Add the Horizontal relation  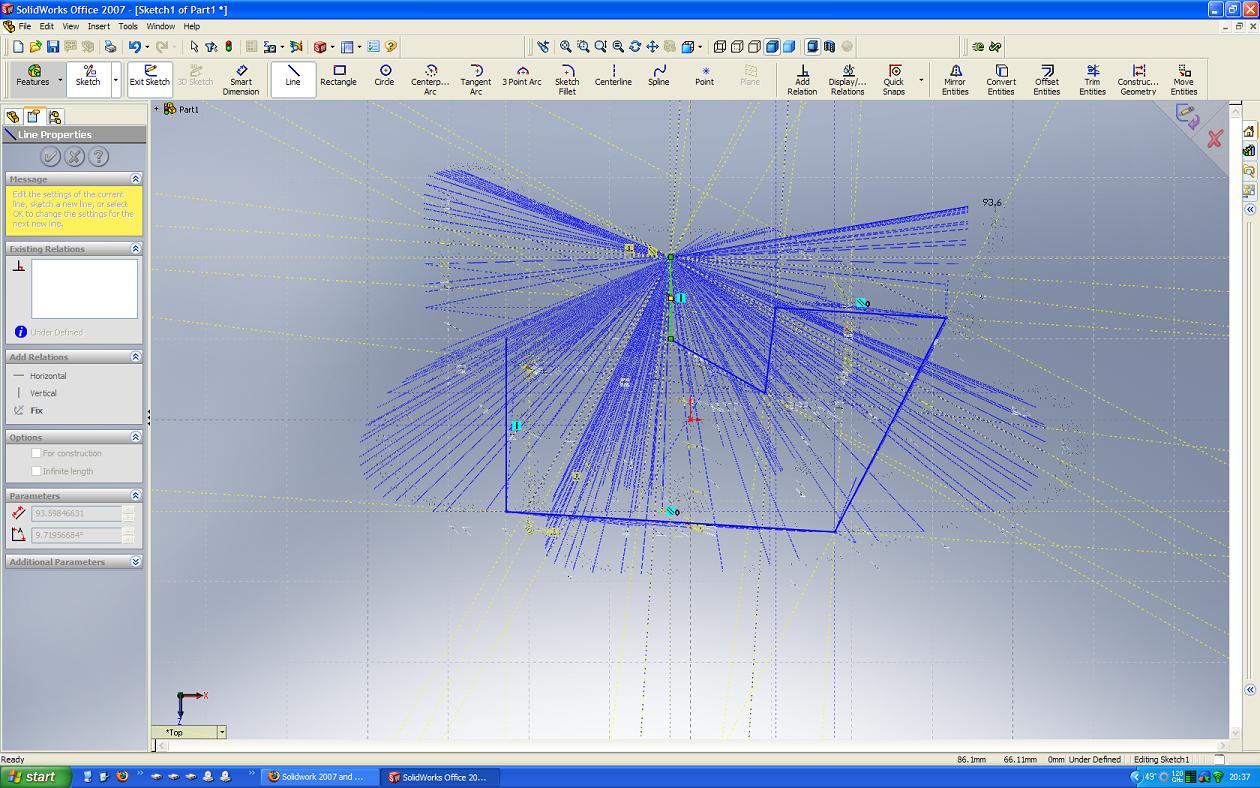40,376
